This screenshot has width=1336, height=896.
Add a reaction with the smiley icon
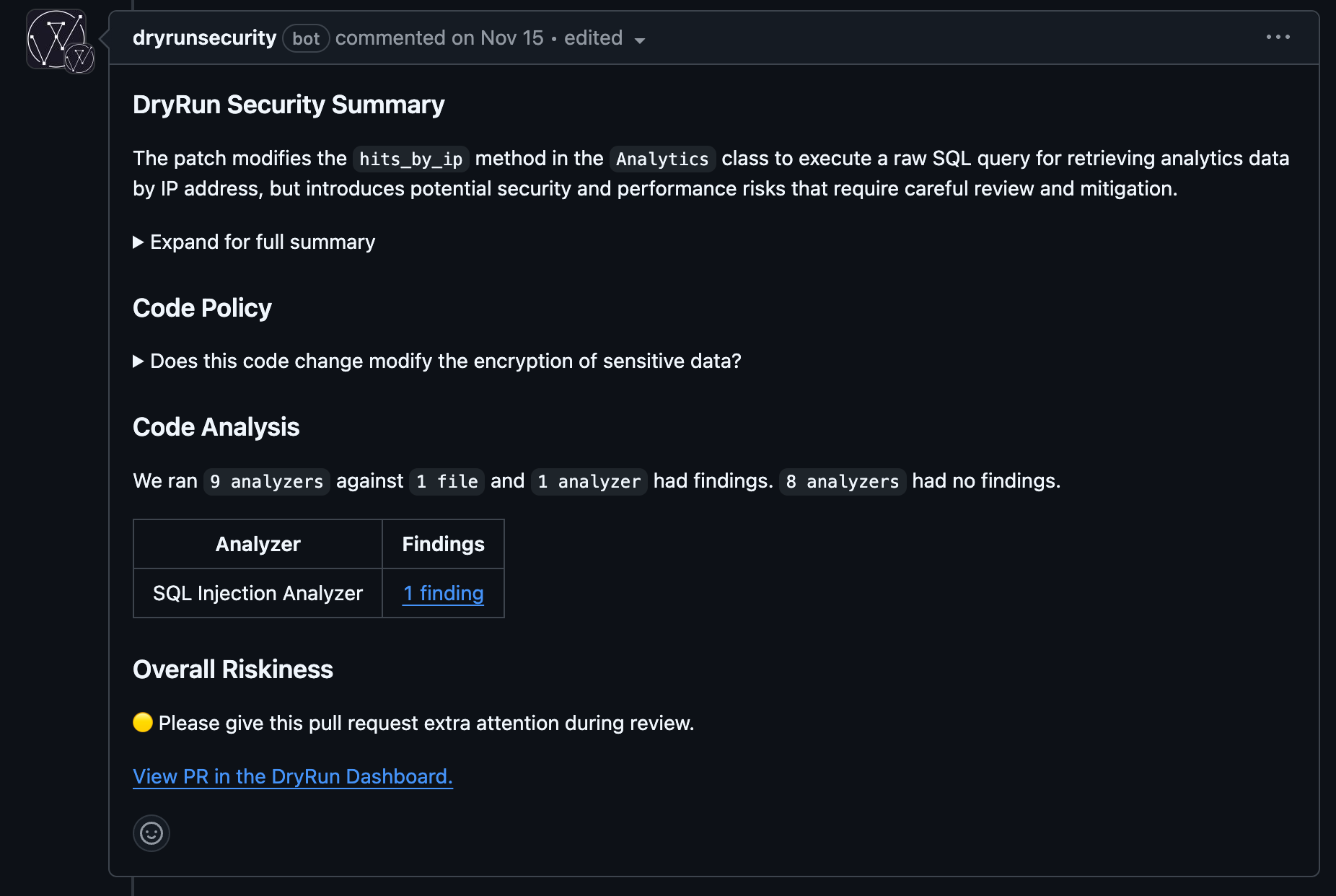point(151,833)
